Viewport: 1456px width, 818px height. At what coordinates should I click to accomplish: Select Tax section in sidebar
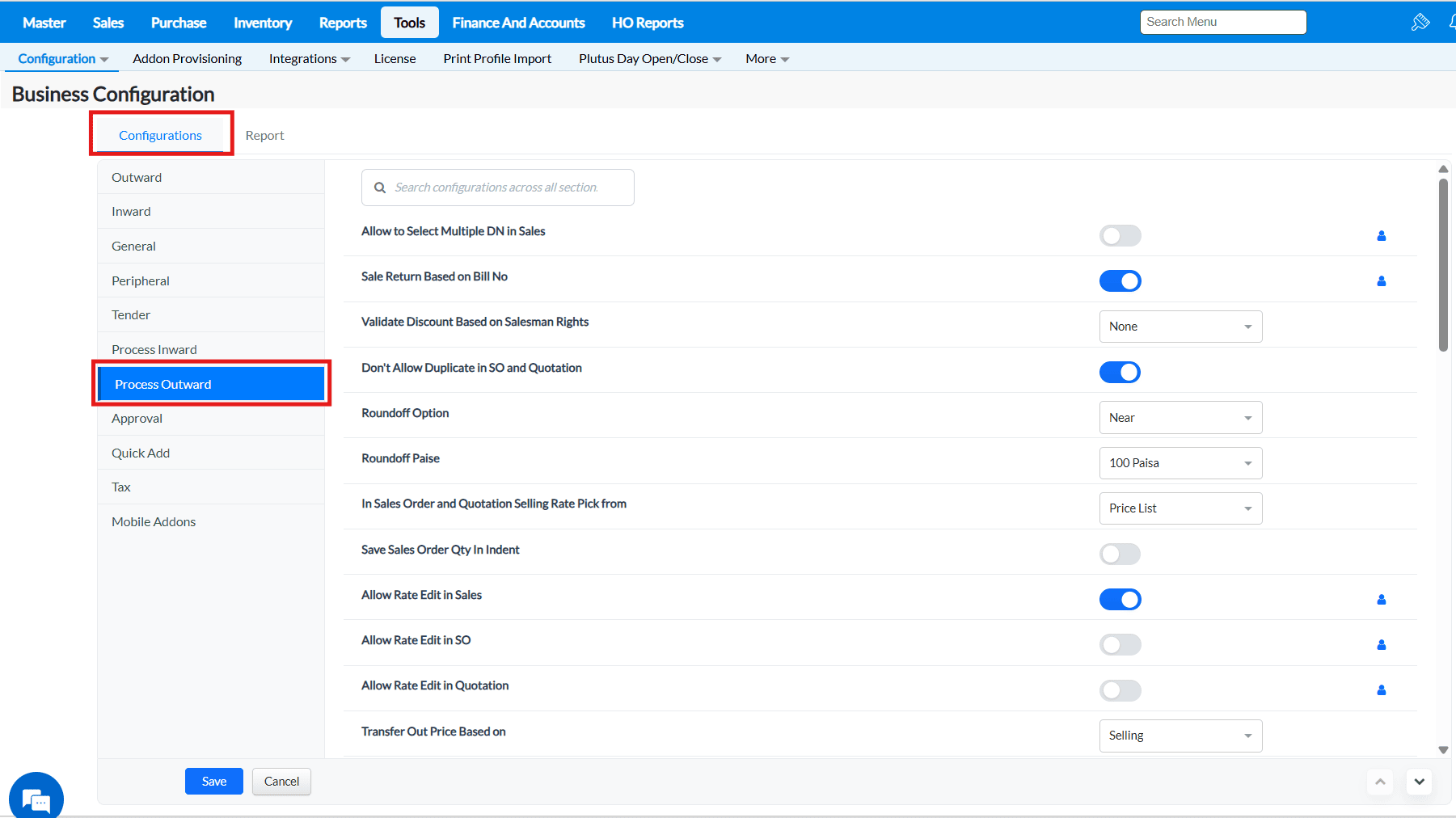(x=211, y=487)
